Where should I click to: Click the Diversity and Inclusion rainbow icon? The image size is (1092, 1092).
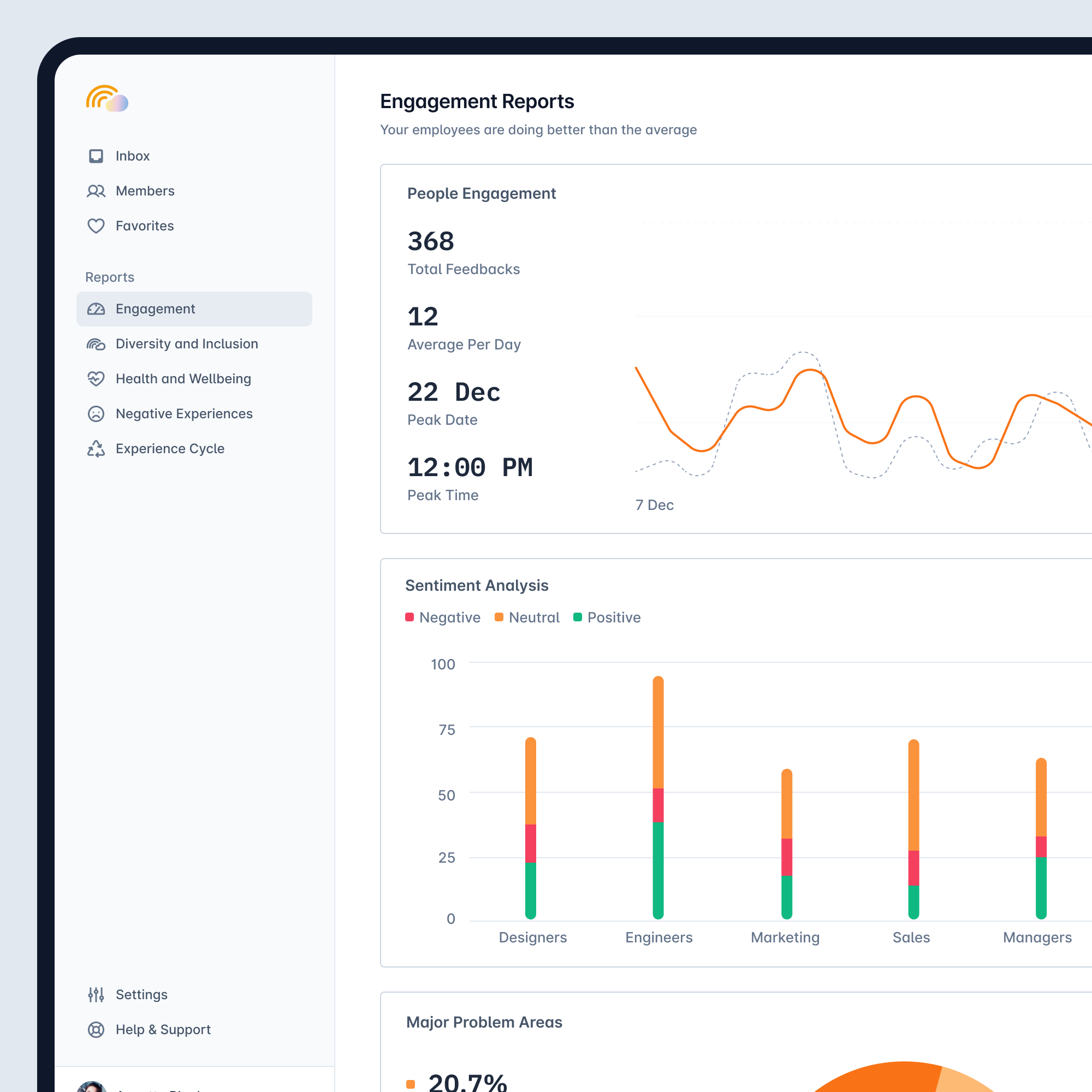coord(96,344)
